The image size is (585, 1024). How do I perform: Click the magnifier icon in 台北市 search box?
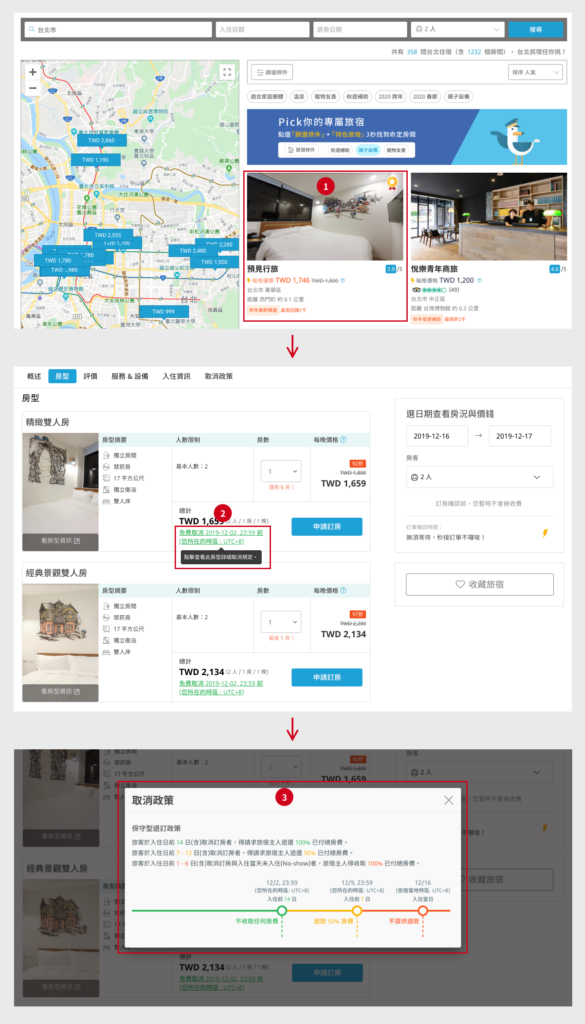point(31,30)
